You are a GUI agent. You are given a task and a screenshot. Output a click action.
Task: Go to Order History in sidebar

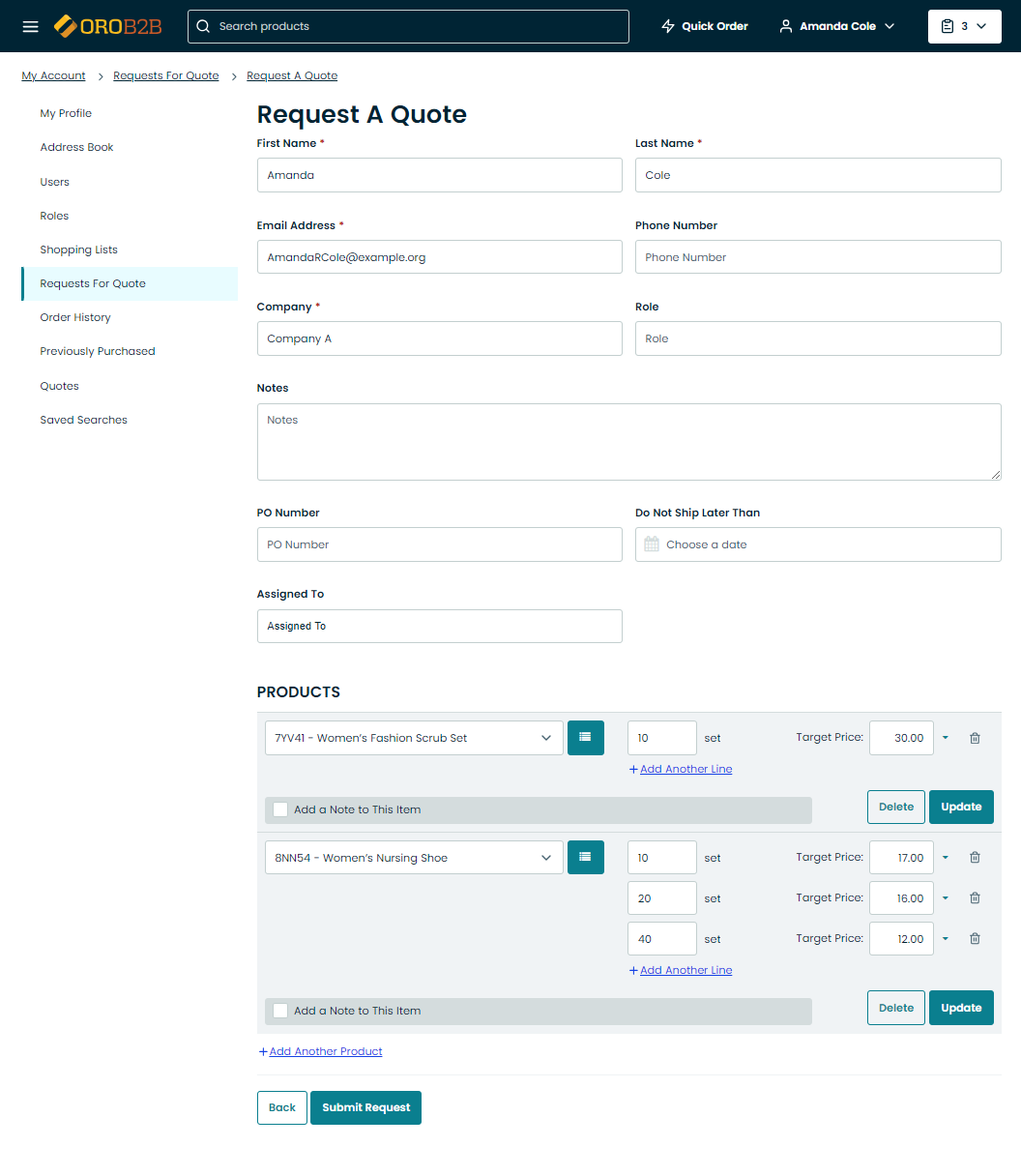click(x=75, y=317)
